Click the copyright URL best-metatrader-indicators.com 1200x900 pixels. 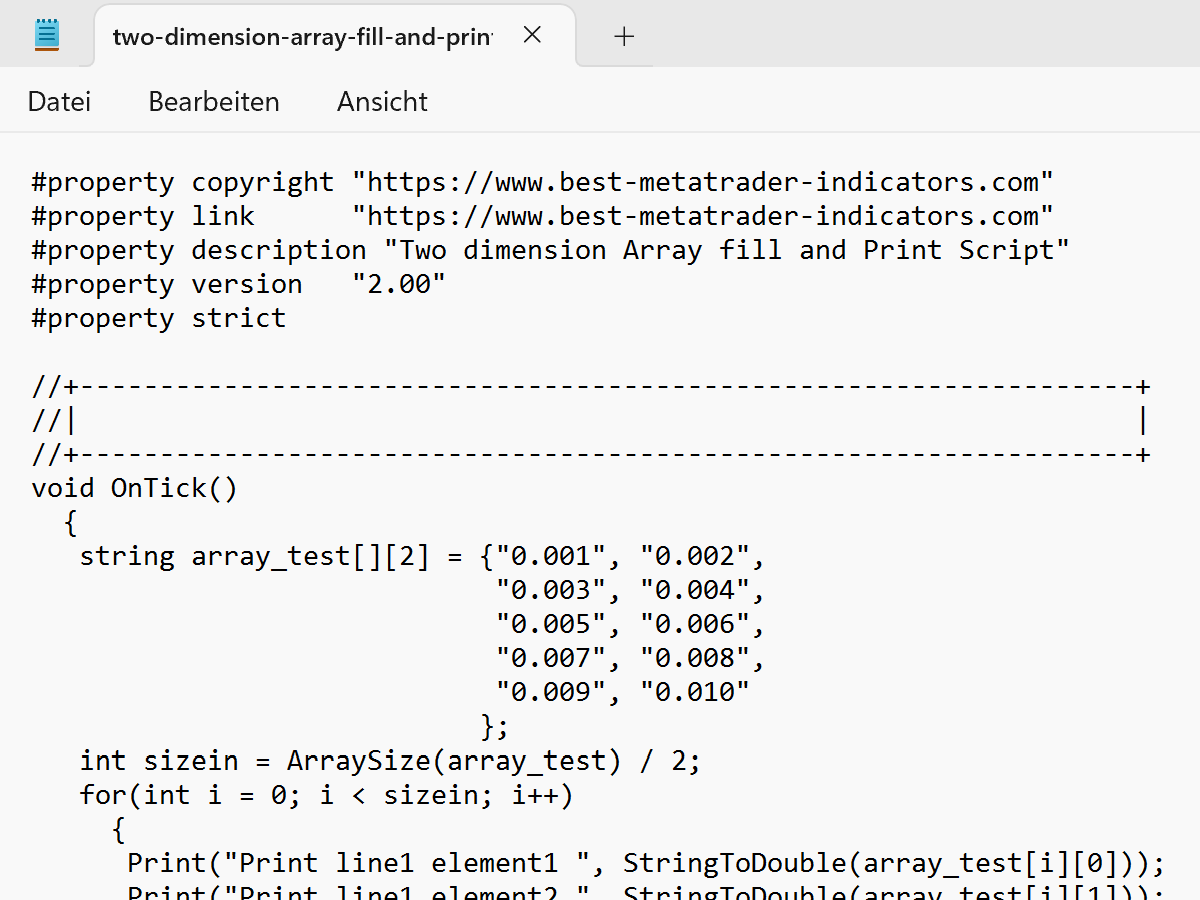[700, 181]
